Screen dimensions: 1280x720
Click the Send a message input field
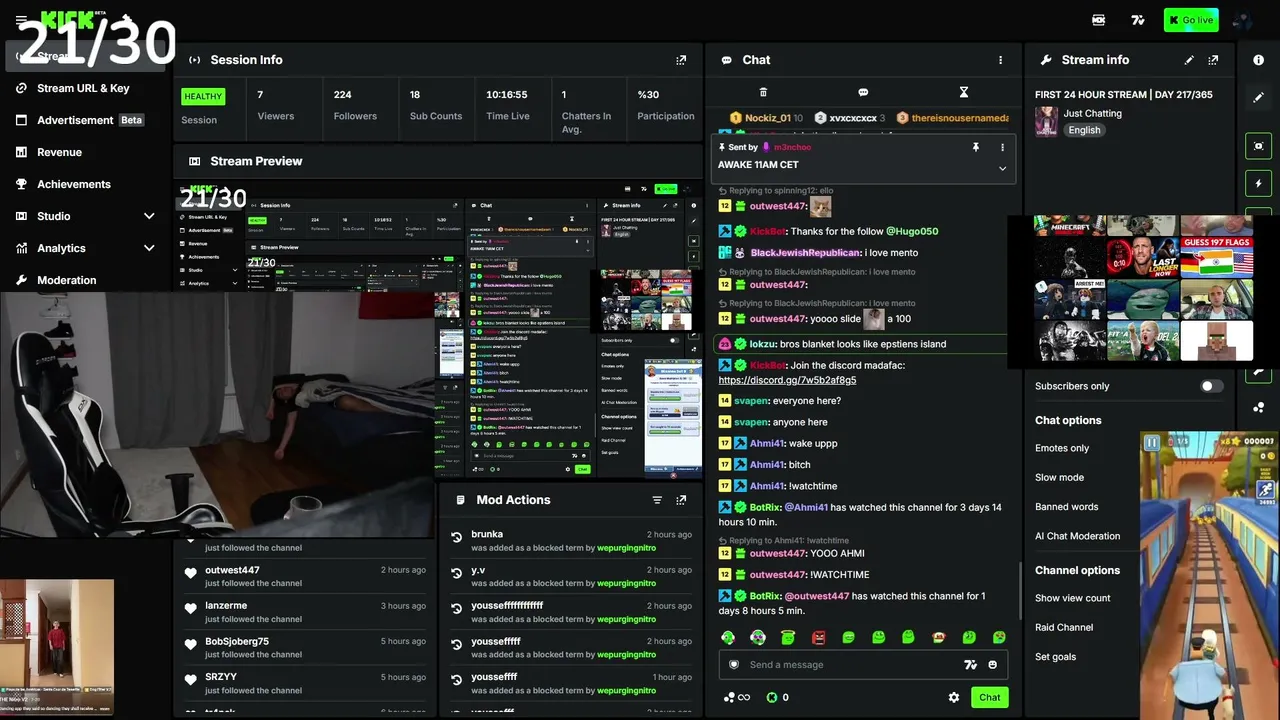click(x=863, y=664)
